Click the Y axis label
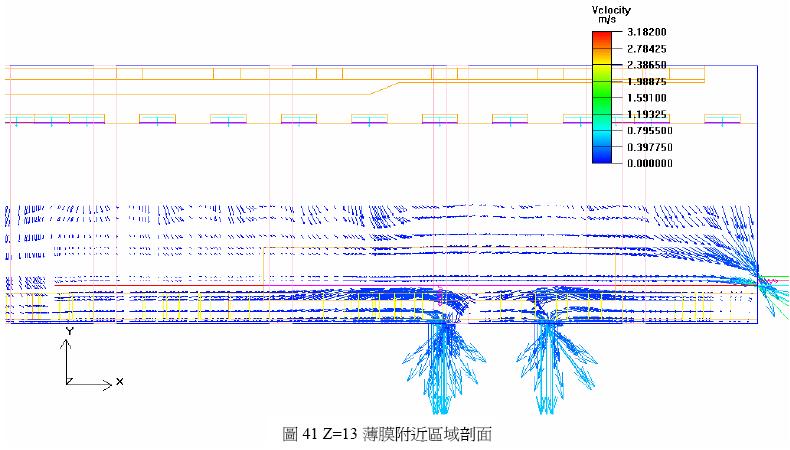Image resolution: width=790 pixels, height=450 pixels. tap(70, 331)
